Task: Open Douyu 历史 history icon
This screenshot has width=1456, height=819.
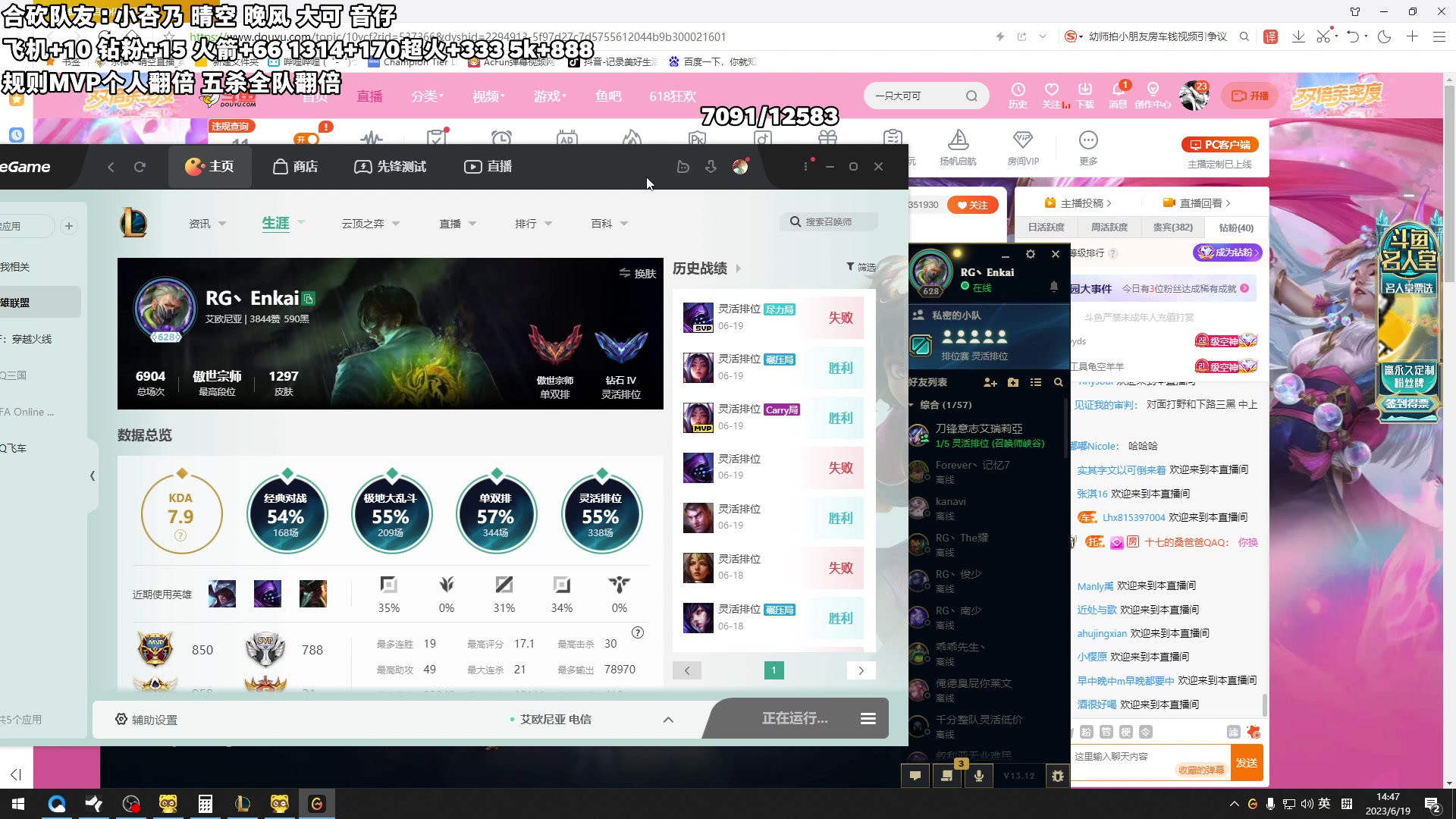Action: point(1018,95)
